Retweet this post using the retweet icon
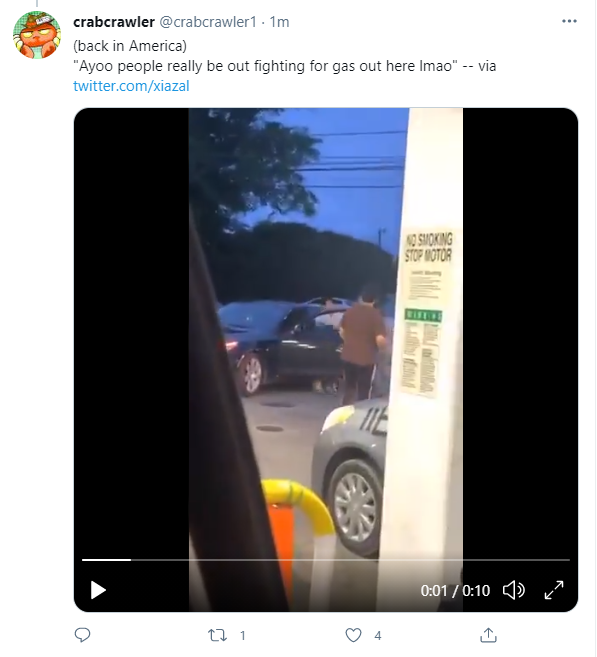Image resolution: width=597 pixels, height=657 pixels. point(218,635)
